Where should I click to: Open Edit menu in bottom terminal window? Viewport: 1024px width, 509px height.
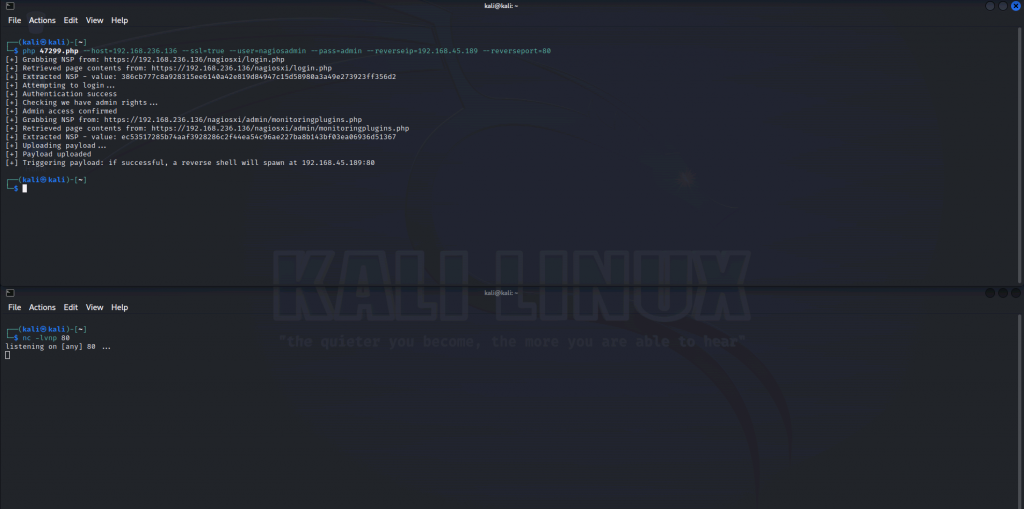(x=71, y=307)
